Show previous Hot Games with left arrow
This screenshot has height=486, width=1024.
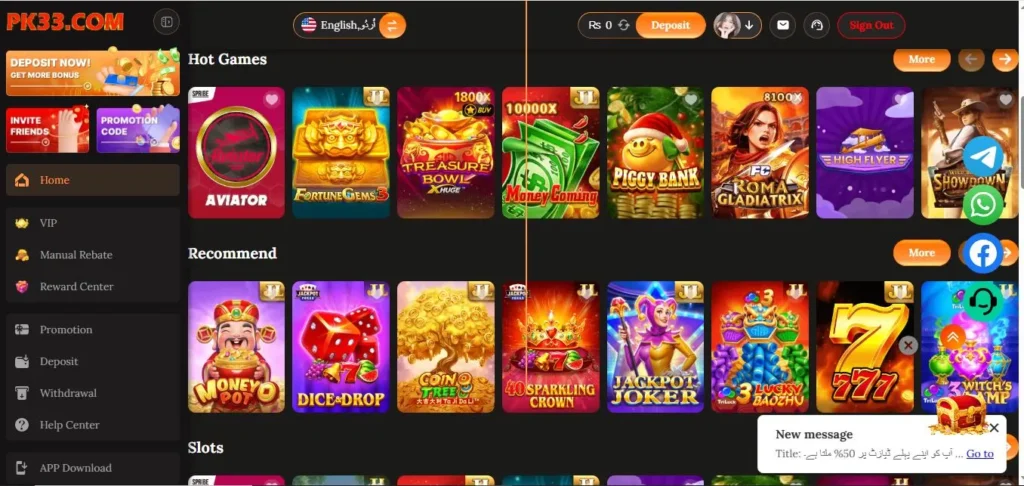click(971, 59)
